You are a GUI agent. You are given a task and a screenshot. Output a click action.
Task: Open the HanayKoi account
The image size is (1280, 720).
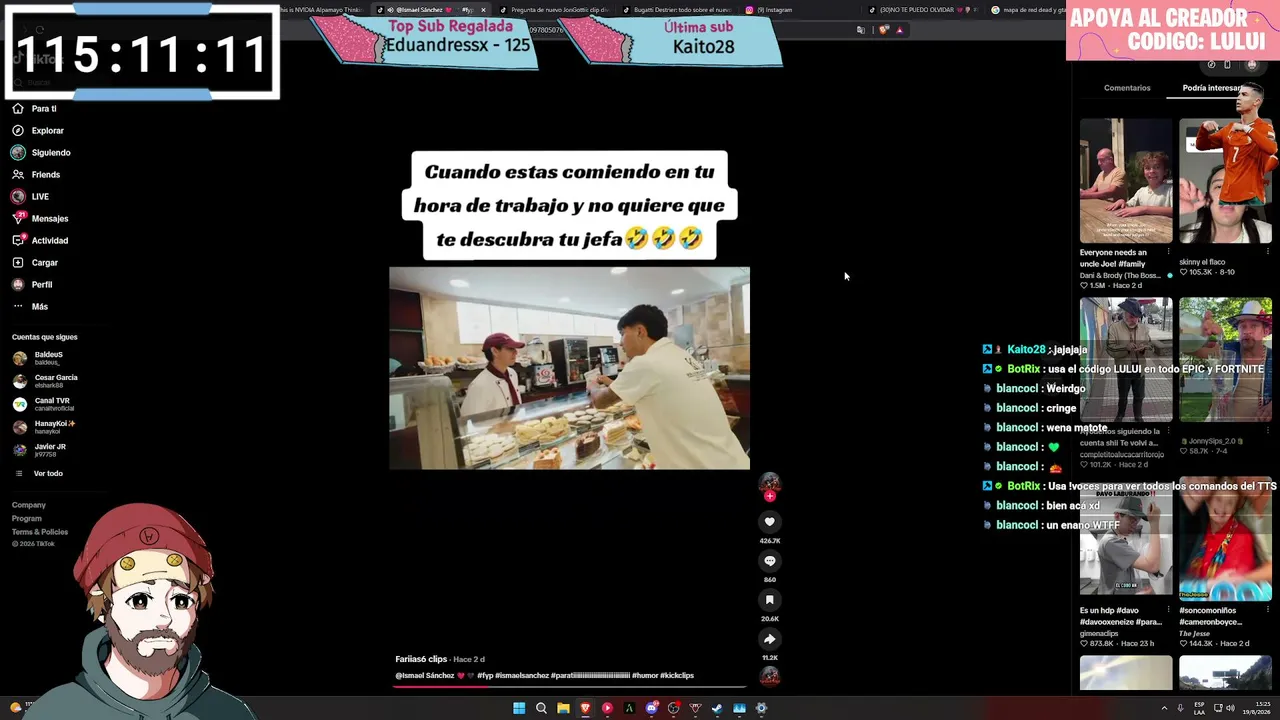click(x=44, y=427)
